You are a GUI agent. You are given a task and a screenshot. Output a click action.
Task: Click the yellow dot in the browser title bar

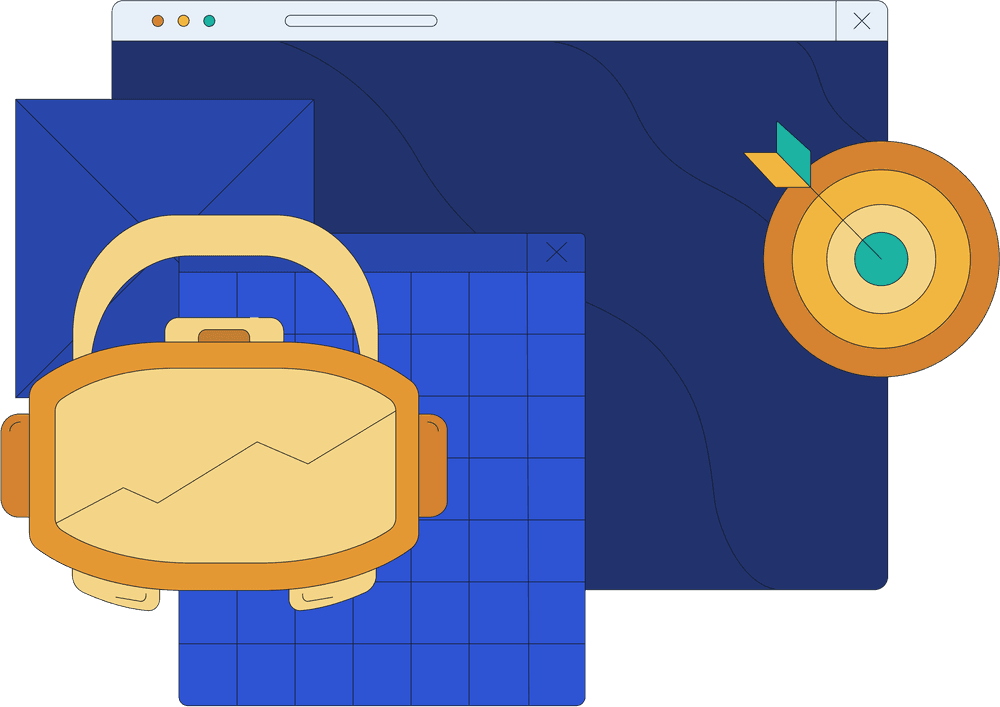click(183, 21)
